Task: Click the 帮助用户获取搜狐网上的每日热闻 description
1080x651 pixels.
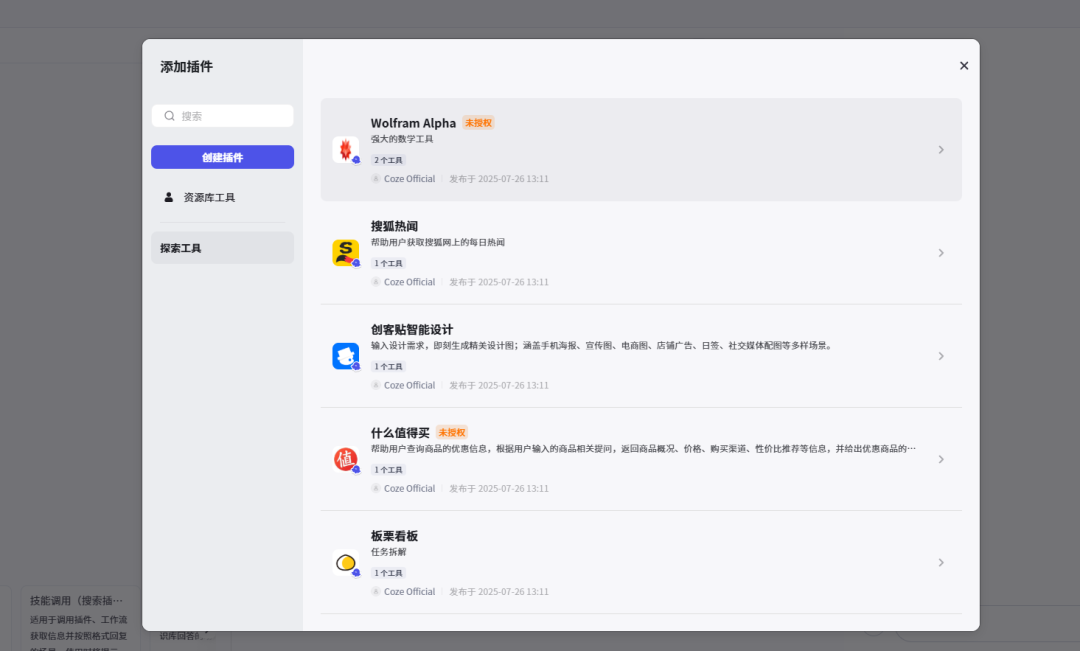Action: pos(438,242)
